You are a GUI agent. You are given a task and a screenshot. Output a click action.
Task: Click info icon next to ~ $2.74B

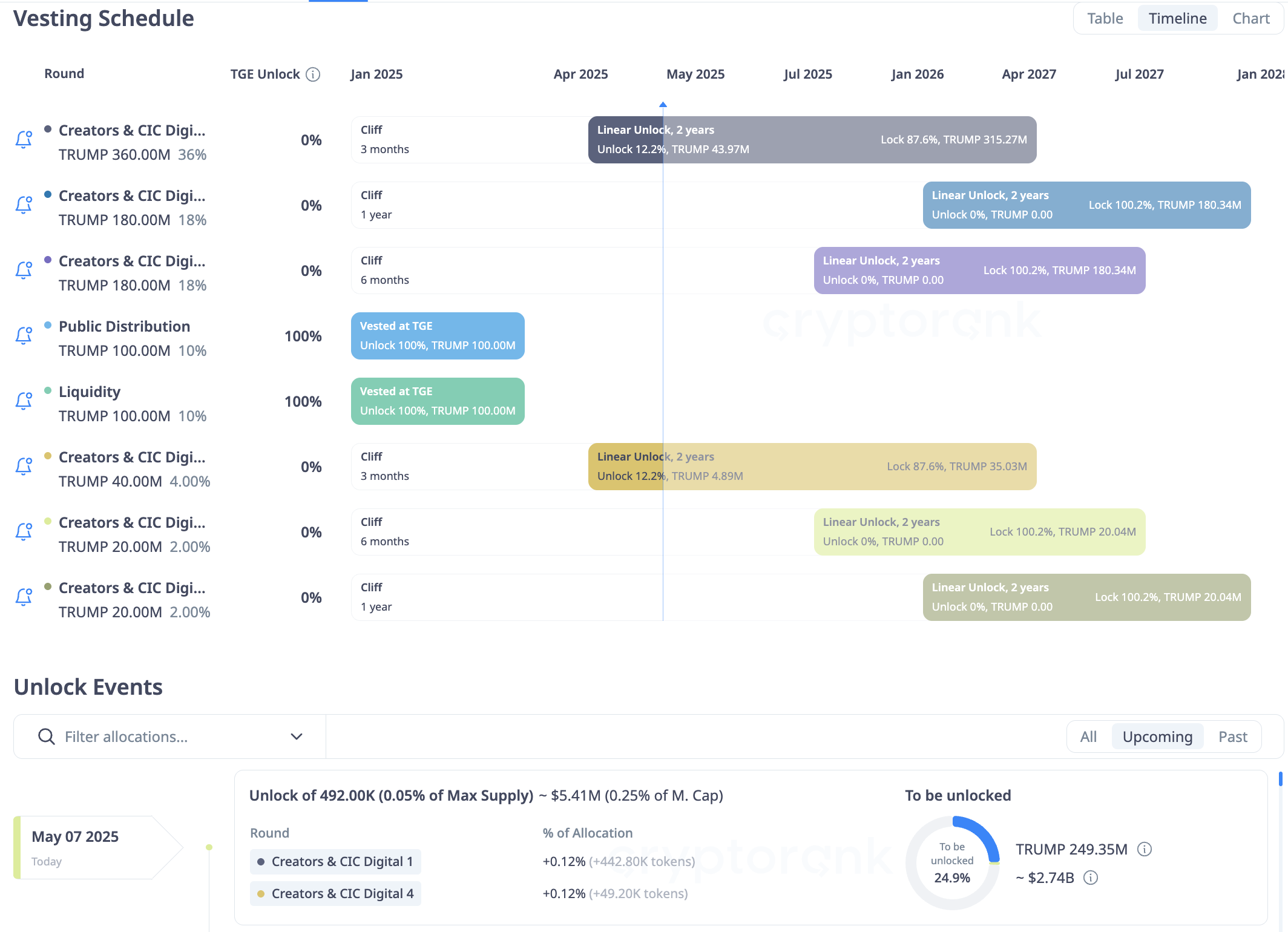[1091, 878]
